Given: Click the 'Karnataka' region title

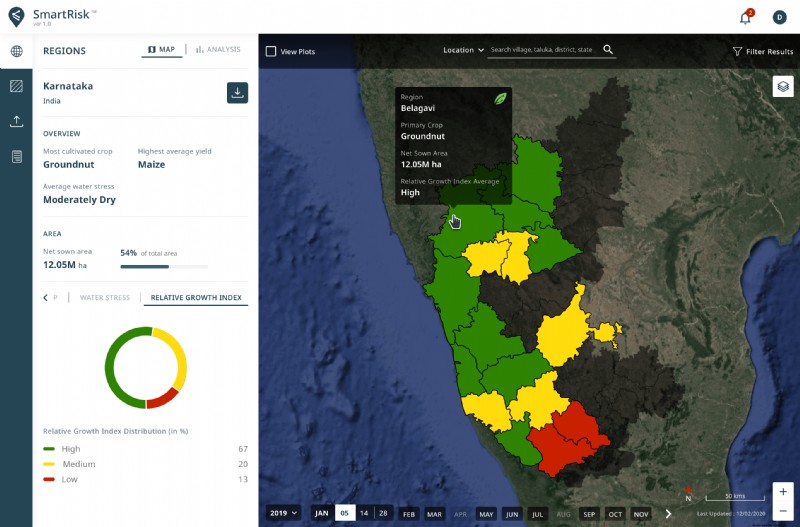Looking at the screenshot, I should (x=68, y=86).
